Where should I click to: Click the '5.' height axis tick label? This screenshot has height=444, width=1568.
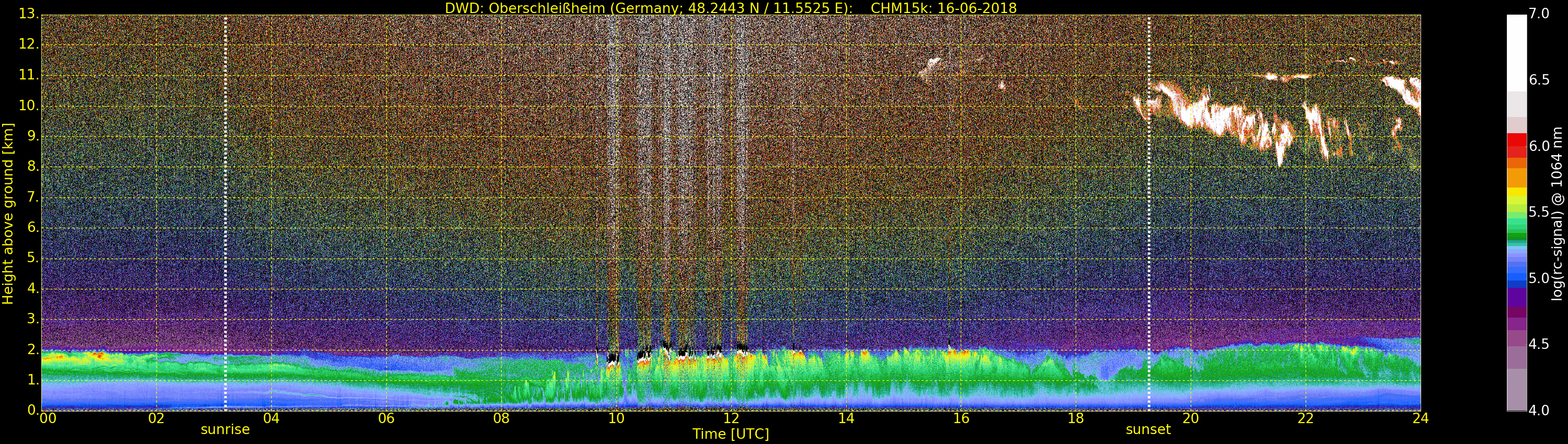tap(33, 258)
